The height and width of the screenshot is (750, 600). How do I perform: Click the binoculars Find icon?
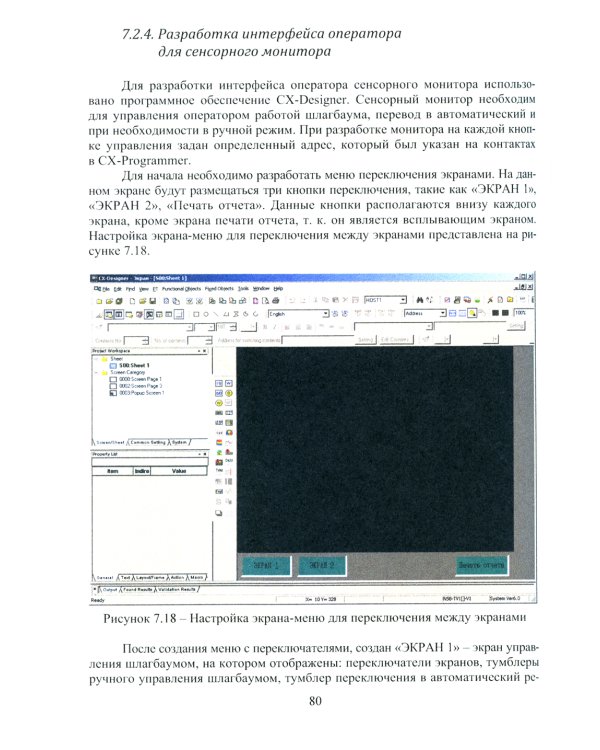pos(420,300)
